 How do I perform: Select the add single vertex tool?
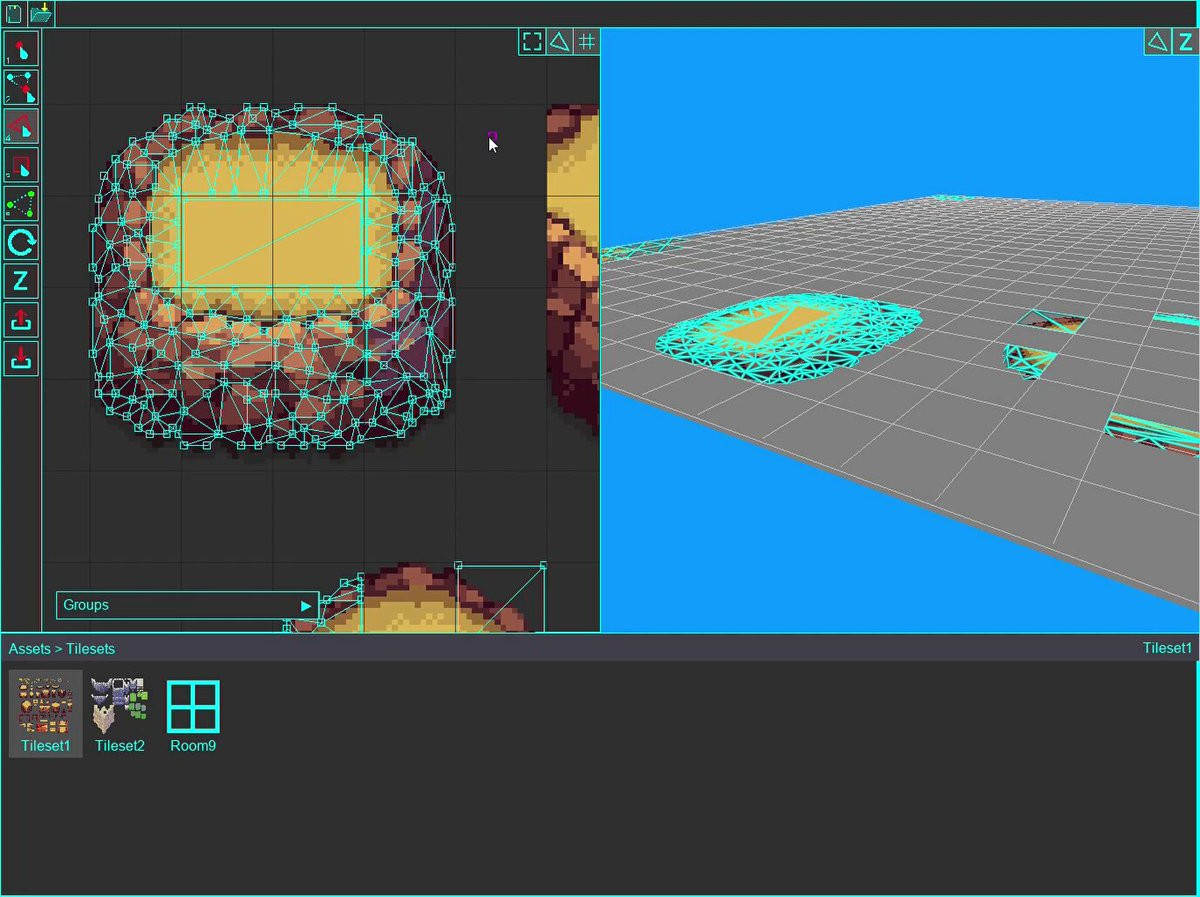coord(21,48)
